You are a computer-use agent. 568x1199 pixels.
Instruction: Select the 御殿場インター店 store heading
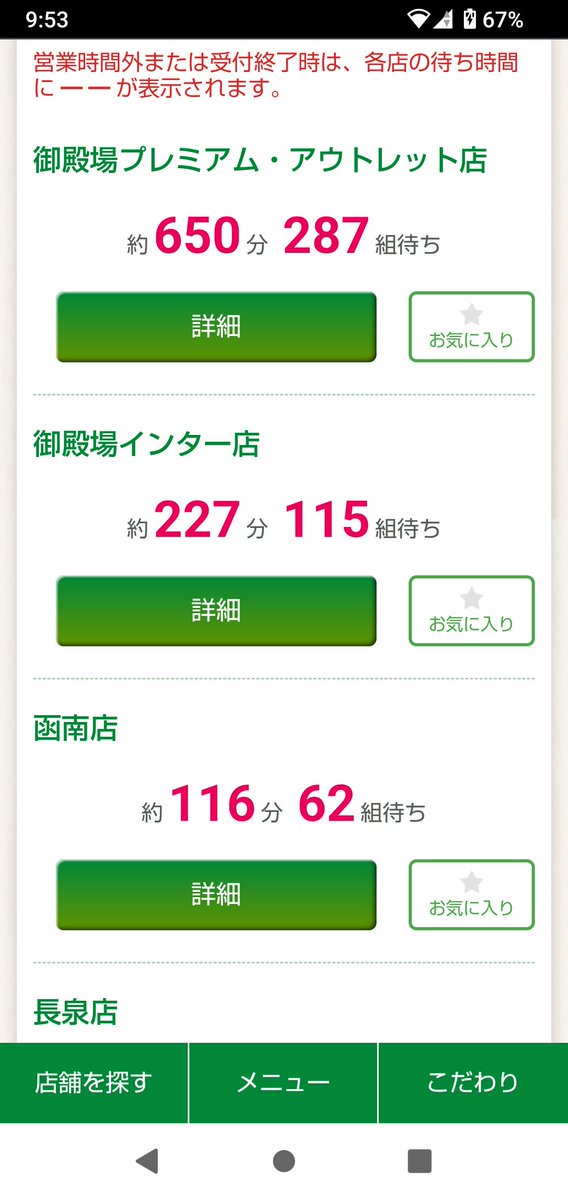pos(146,444)
